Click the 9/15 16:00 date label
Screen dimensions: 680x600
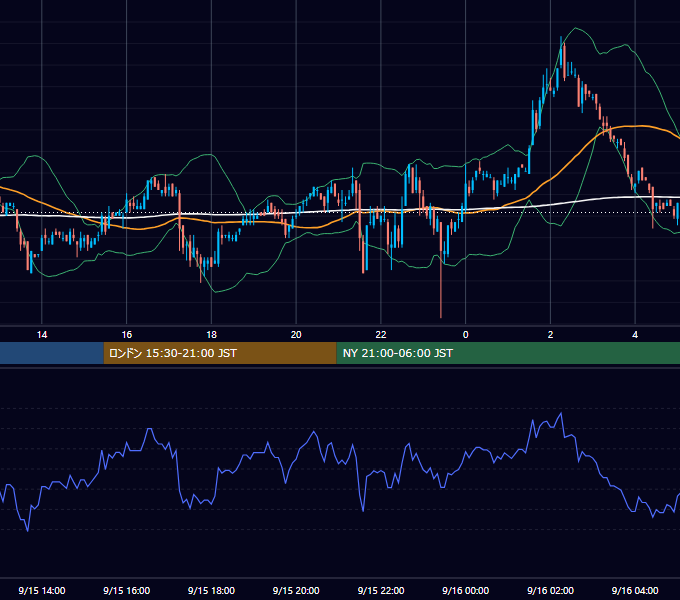tap(127, 590)
